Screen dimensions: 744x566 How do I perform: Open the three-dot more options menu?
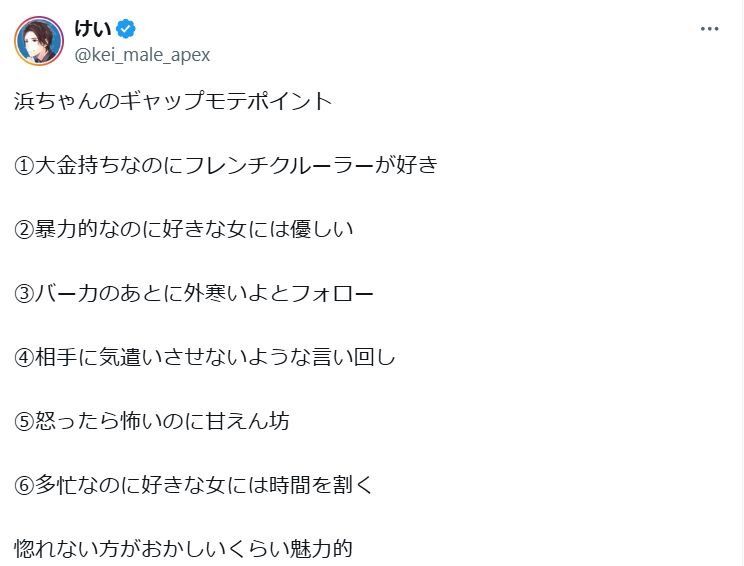click(709, 29)
